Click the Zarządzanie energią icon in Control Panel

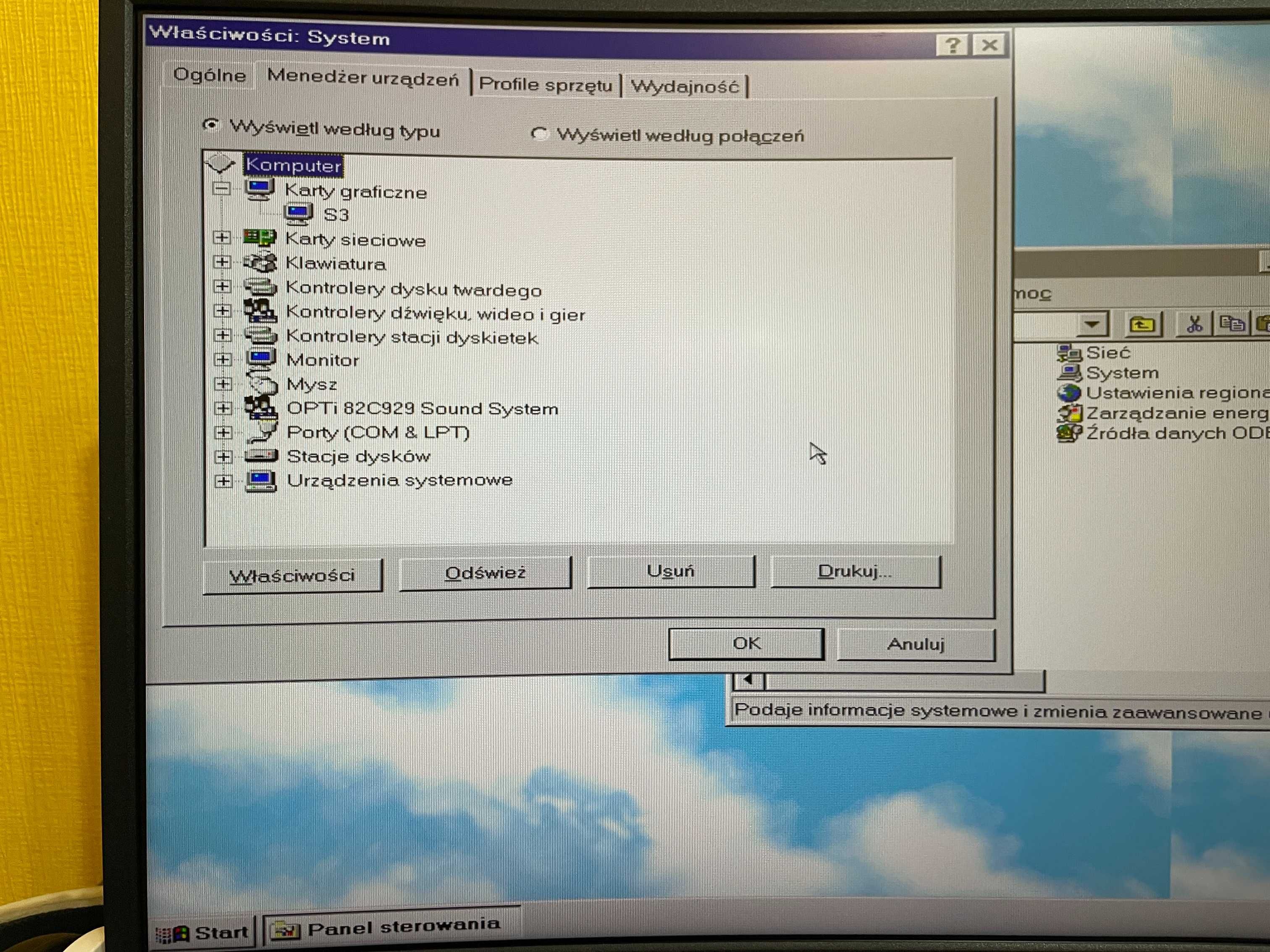tap(1069, 413)
